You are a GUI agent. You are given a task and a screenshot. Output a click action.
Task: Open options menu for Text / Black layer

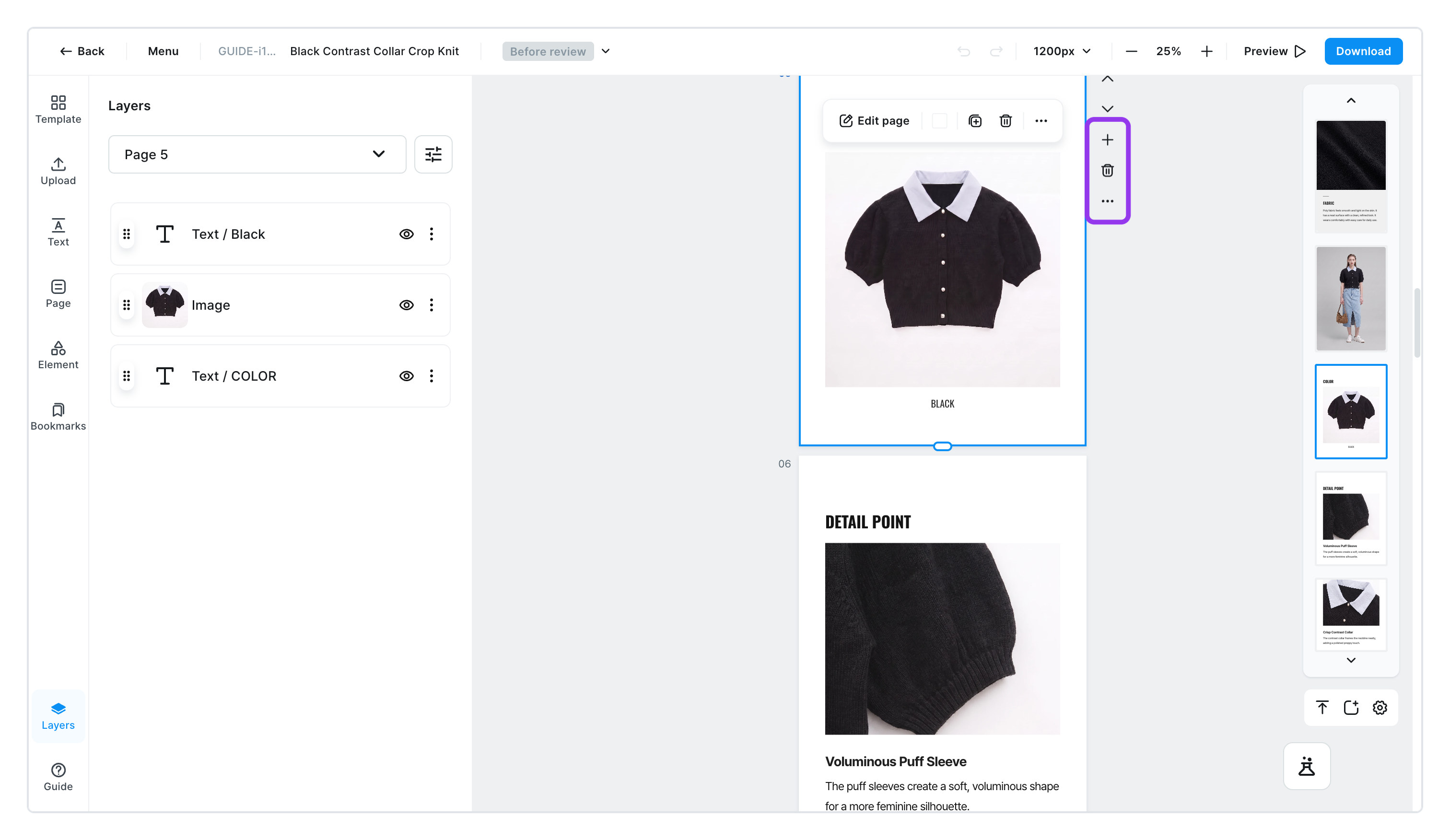pyautogui.click(x=432, y=234)
